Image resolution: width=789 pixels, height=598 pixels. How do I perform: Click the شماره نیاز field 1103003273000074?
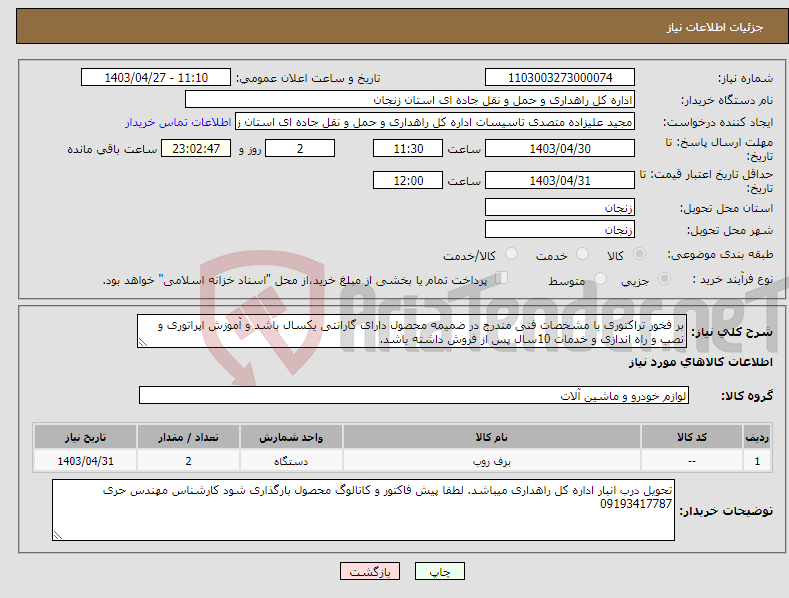tap(560, 78)
